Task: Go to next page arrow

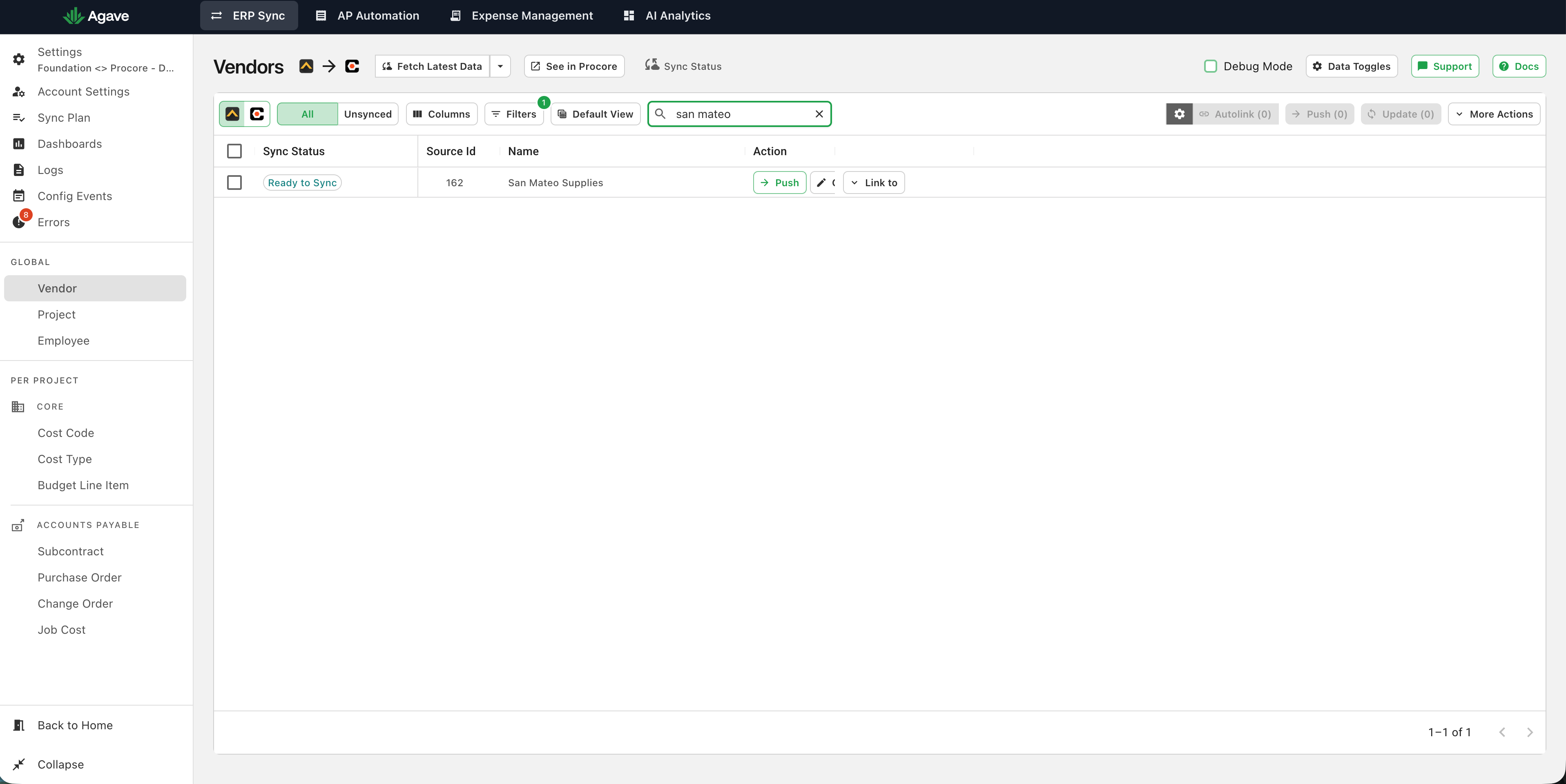Action: tap(1530, 732)
